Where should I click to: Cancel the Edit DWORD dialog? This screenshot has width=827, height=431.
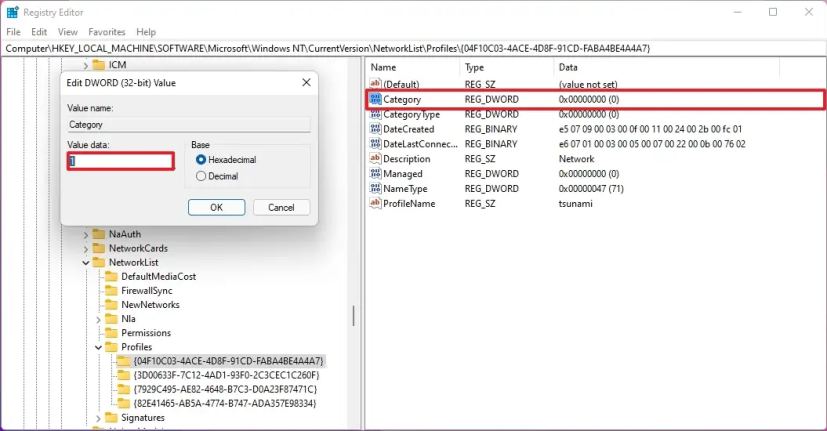click(281, 207)
